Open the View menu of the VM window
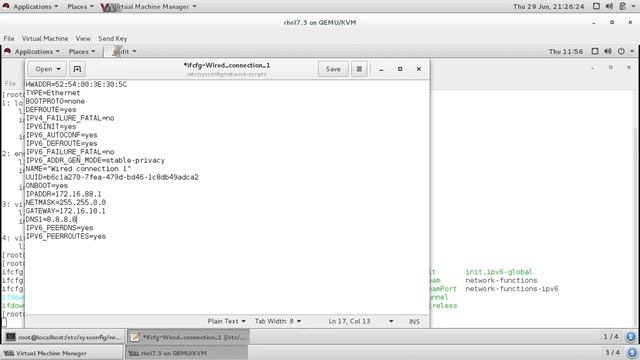640x360 pixels. (83, 38)
